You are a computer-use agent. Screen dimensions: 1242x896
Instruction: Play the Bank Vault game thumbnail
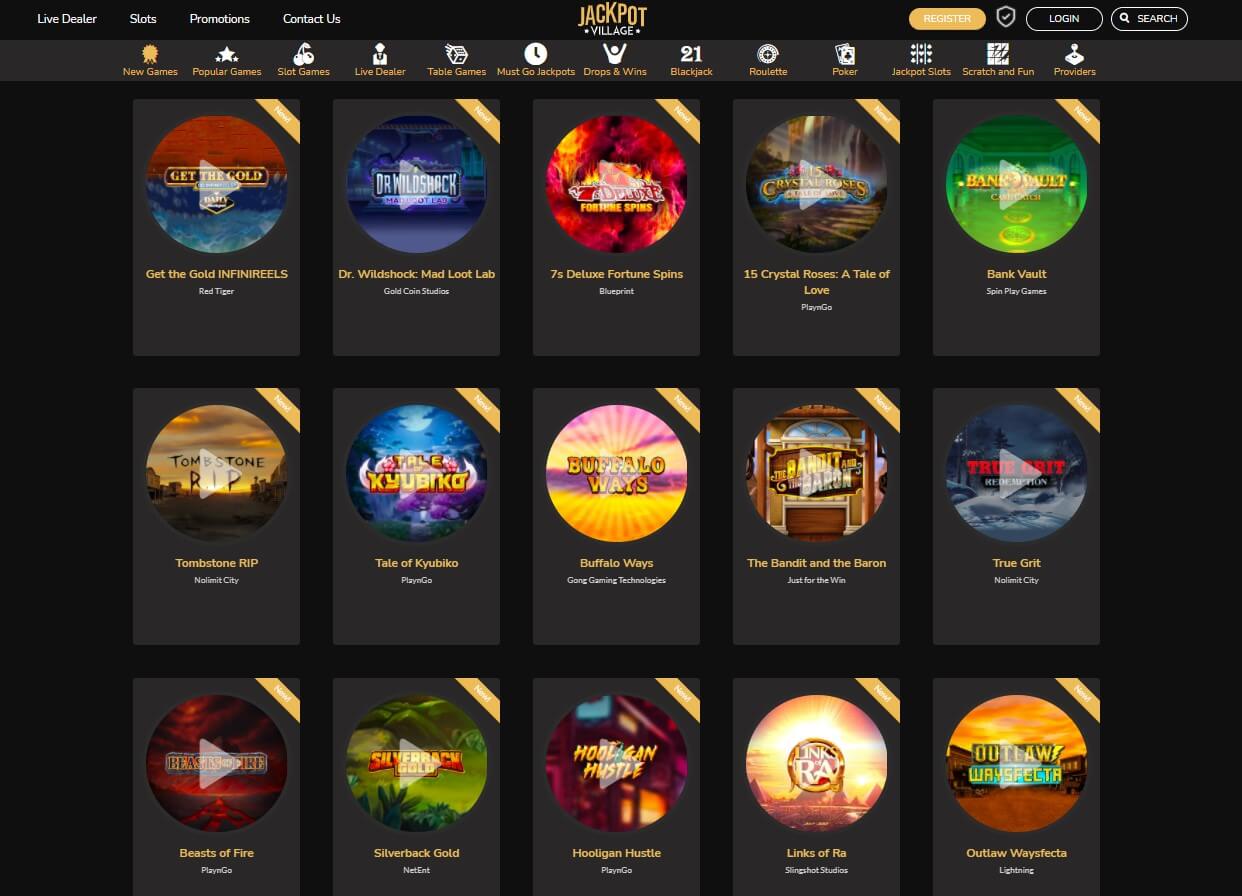[x=1016, y=184]
